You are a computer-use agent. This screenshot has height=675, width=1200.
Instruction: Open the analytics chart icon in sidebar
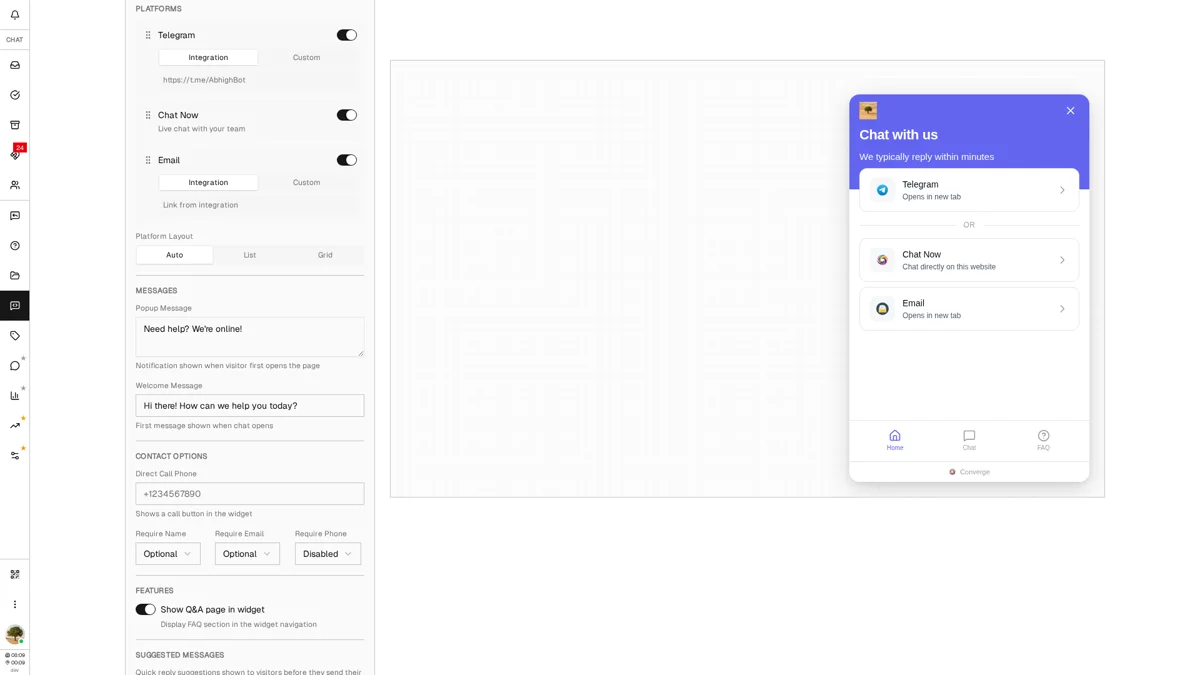coord(14,395)
